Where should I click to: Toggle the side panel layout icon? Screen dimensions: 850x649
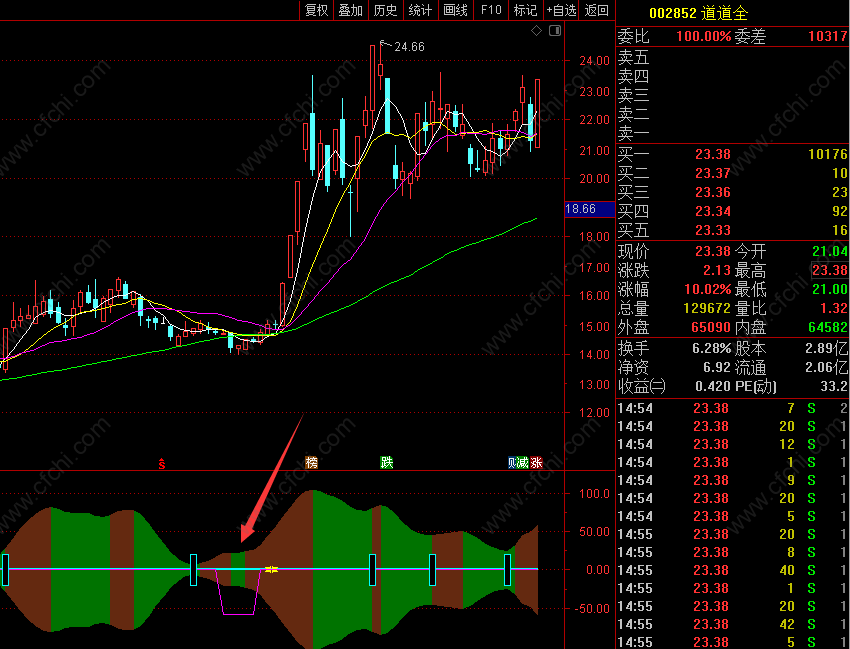coord(555,31)
